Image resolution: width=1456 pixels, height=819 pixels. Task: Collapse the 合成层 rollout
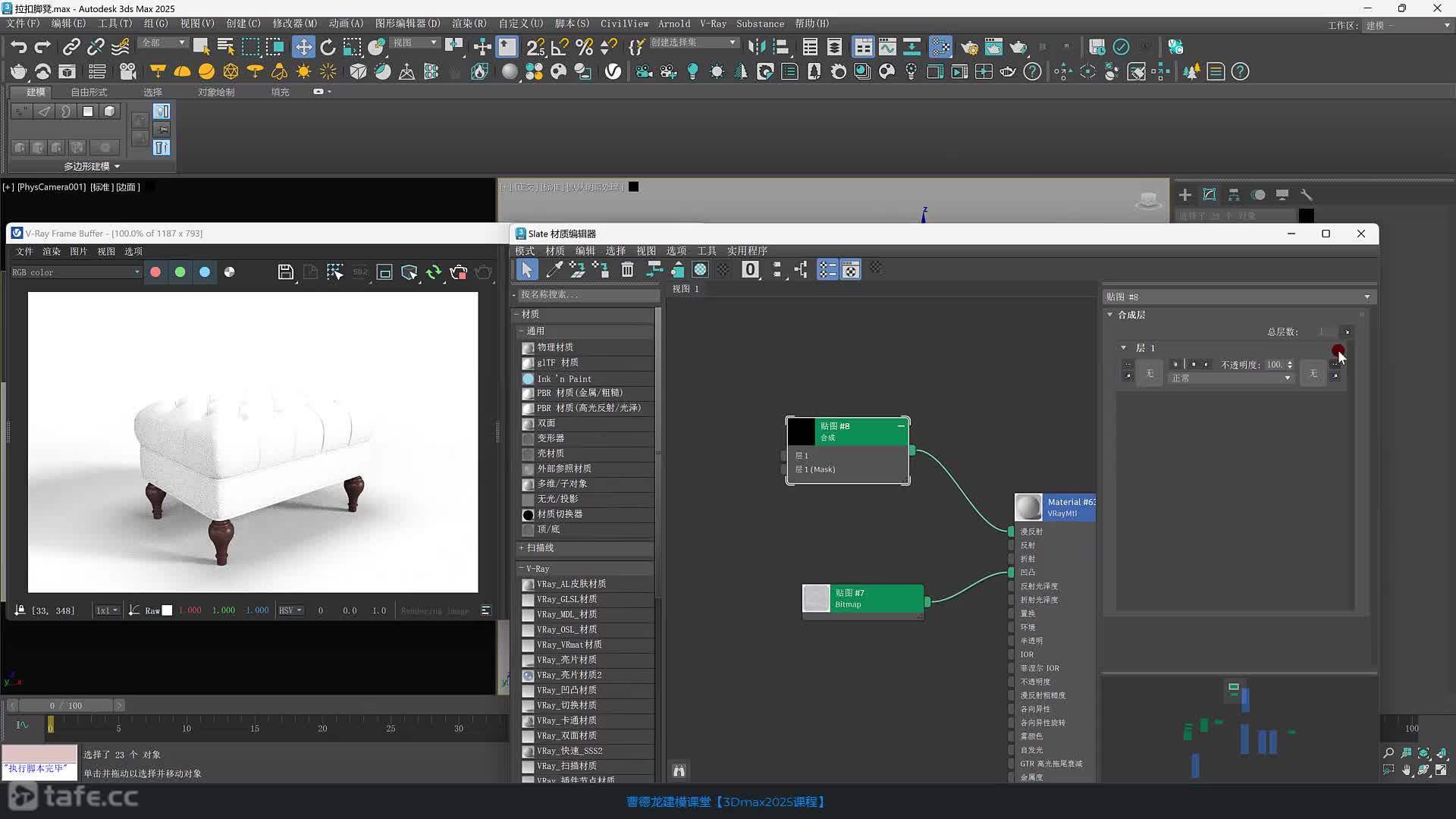coord(1110,315)
